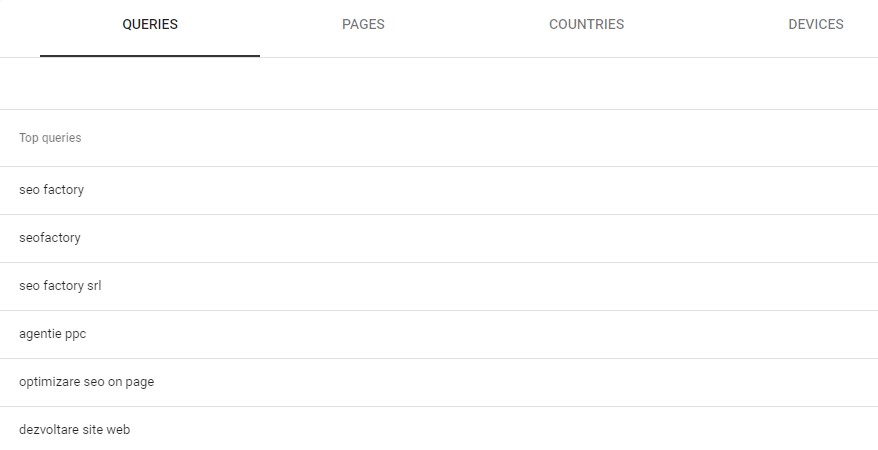Viewport: 878px width, 450px height.
Task: Select the 'dezvoltare site web' query
Action: pyautogui.click(x=75, y=430)
